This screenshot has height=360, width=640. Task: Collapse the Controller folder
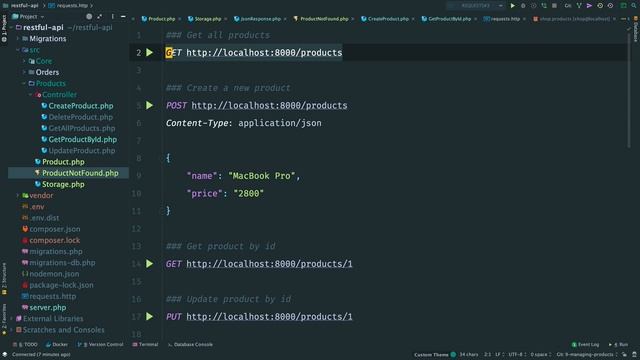point(30,95)
